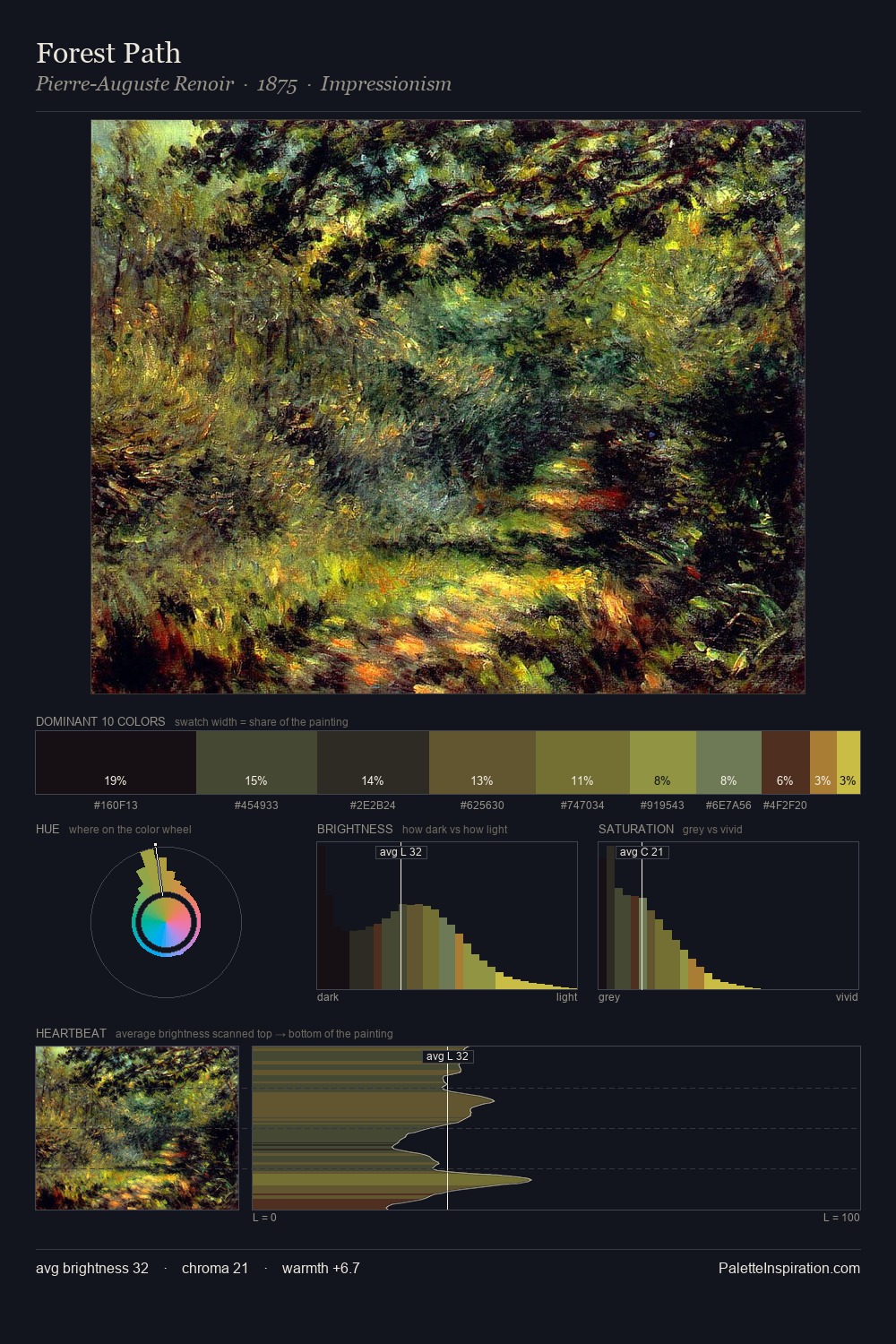Pick the #6E7A56 sage green swatch

(x=728, y=762)
